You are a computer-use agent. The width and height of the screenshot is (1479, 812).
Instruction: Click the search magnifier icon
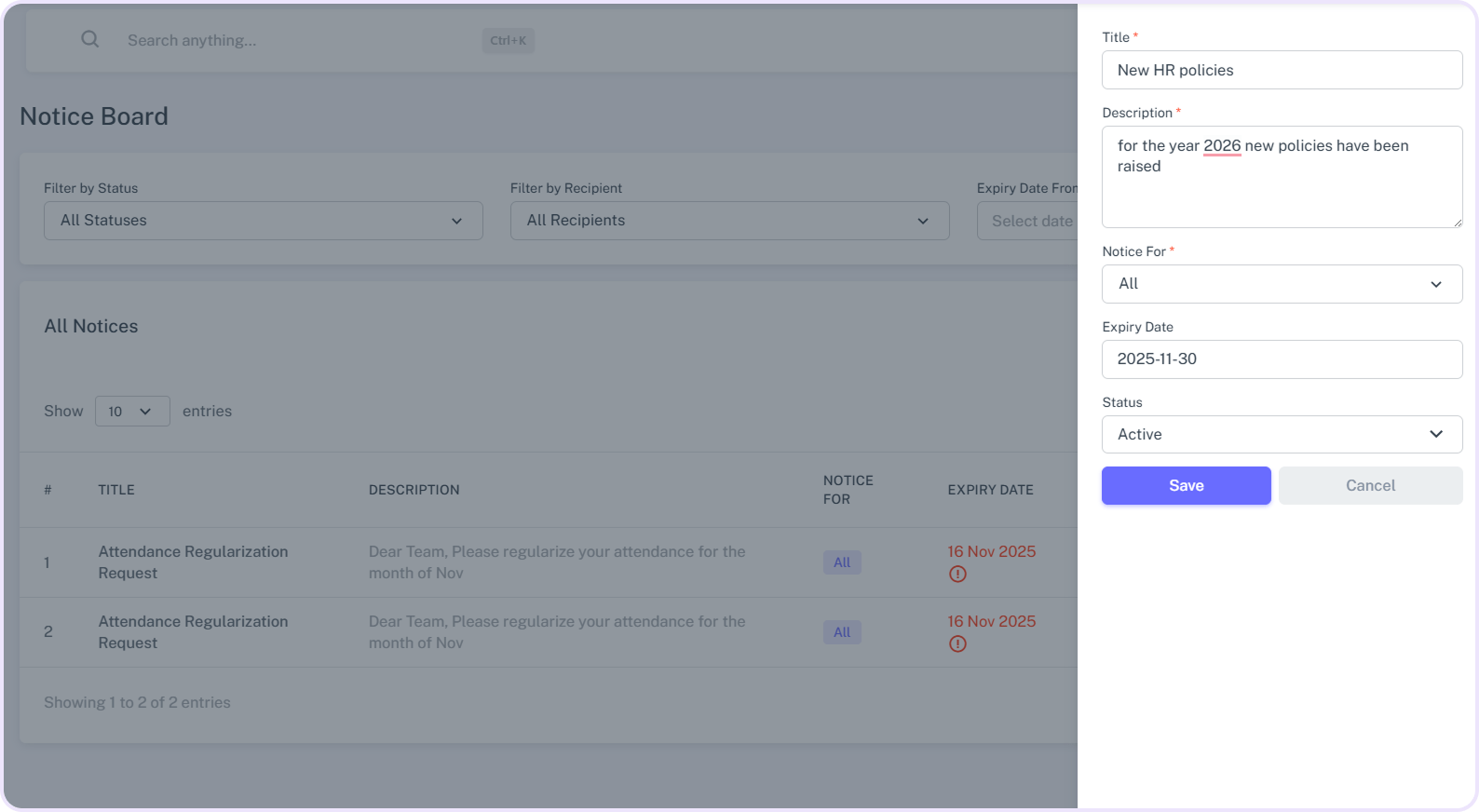point(89,39)
